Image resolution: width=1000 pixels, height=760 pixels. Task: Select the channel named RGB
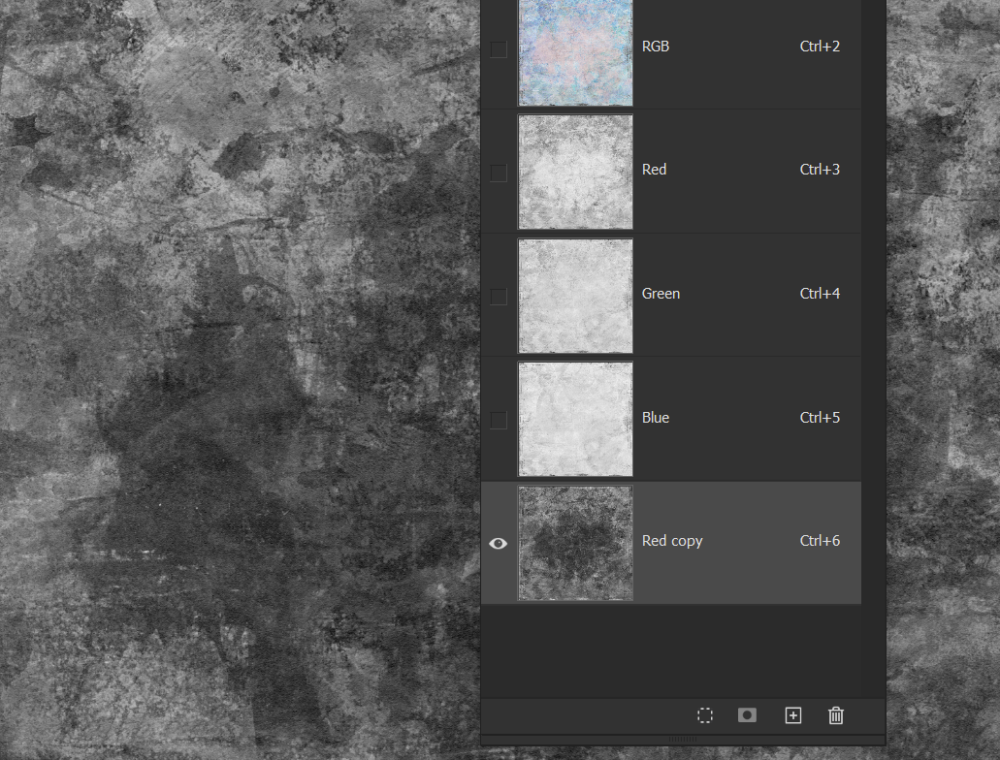coord(656,47)
